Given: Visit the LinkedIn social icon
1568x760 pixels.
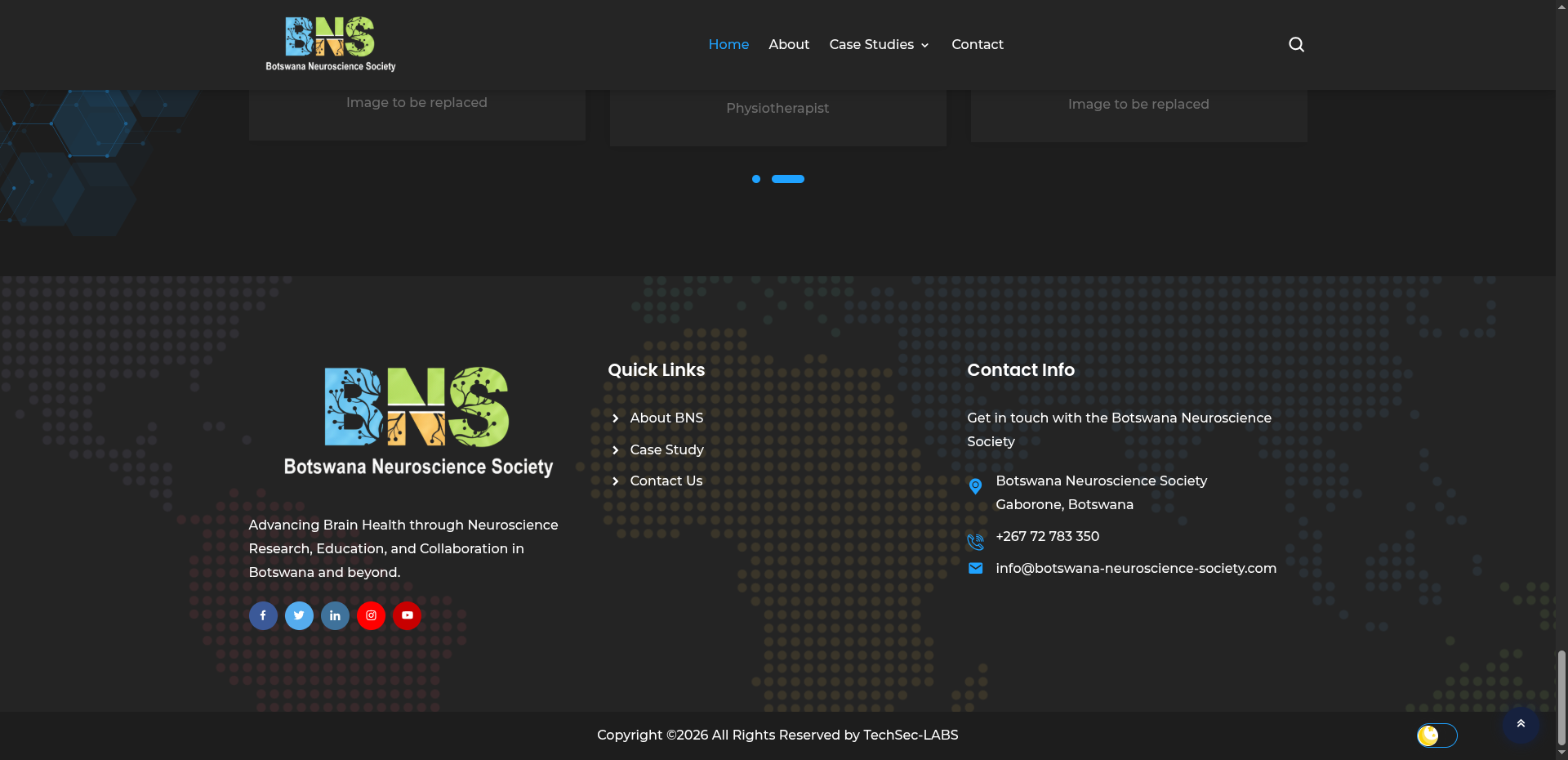Looking at the screenshot, I should tap(335, 615).
